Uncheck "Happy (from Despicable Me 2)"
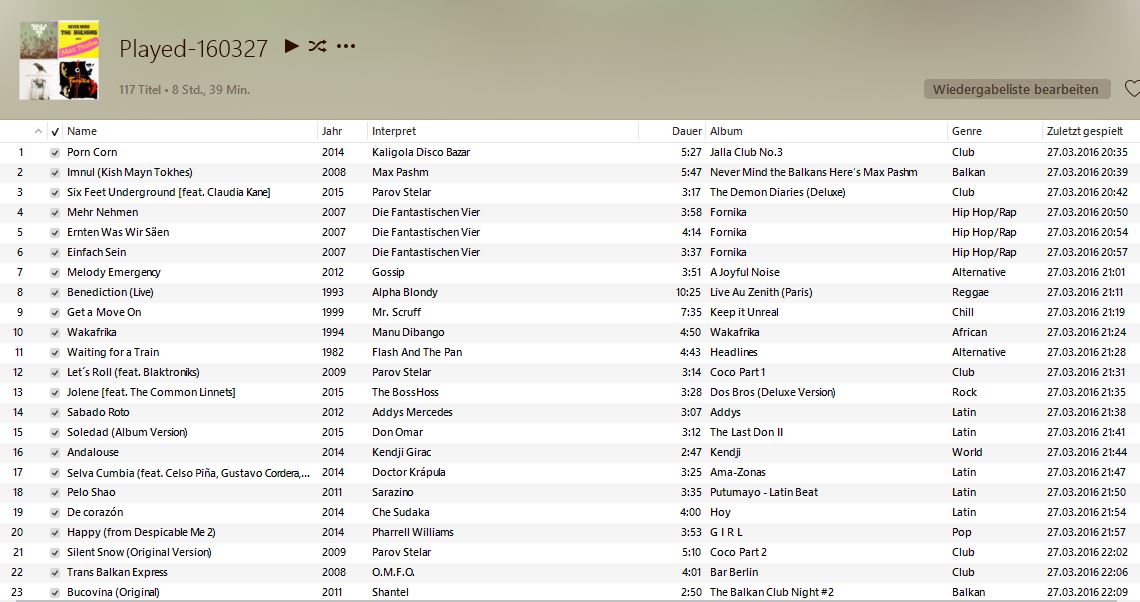This screenshot has width=1140, height=602. click(x=54, y=532)
